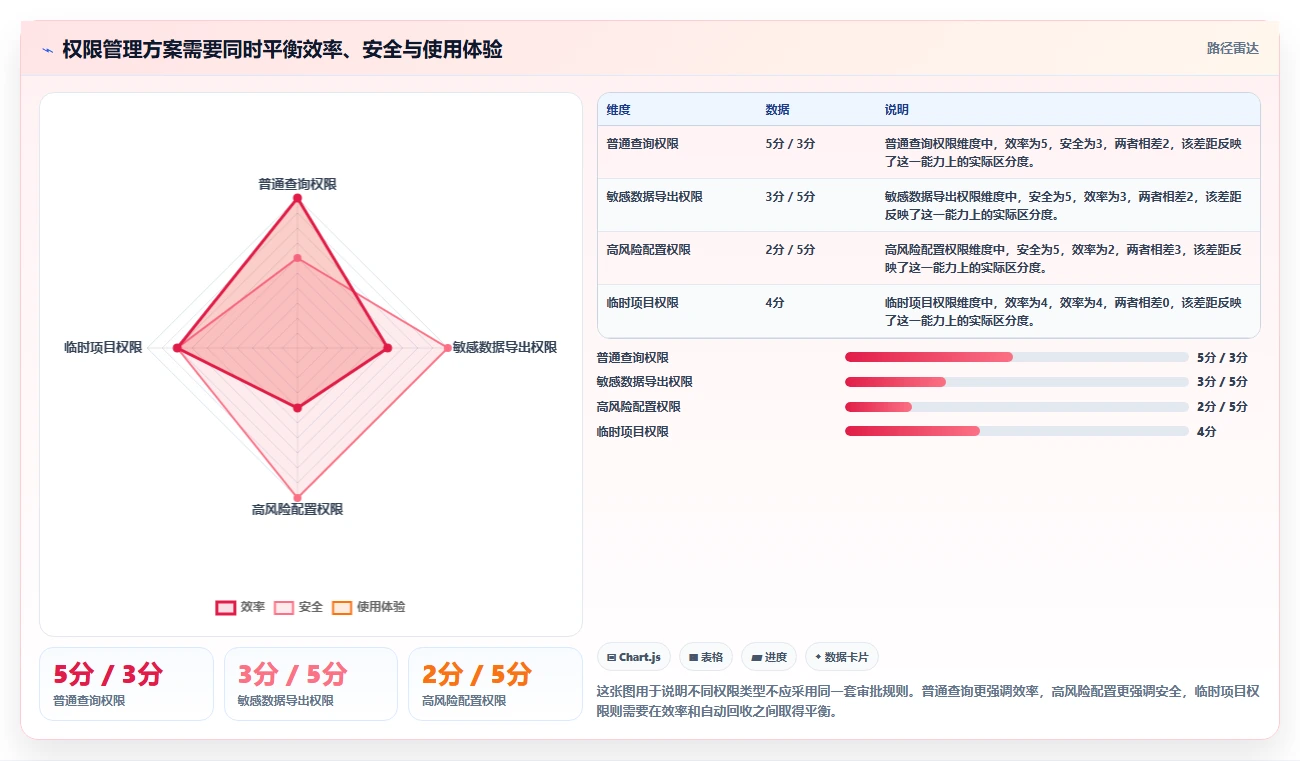Click the small icon in the 表格 tag

[x=693, y=657]
